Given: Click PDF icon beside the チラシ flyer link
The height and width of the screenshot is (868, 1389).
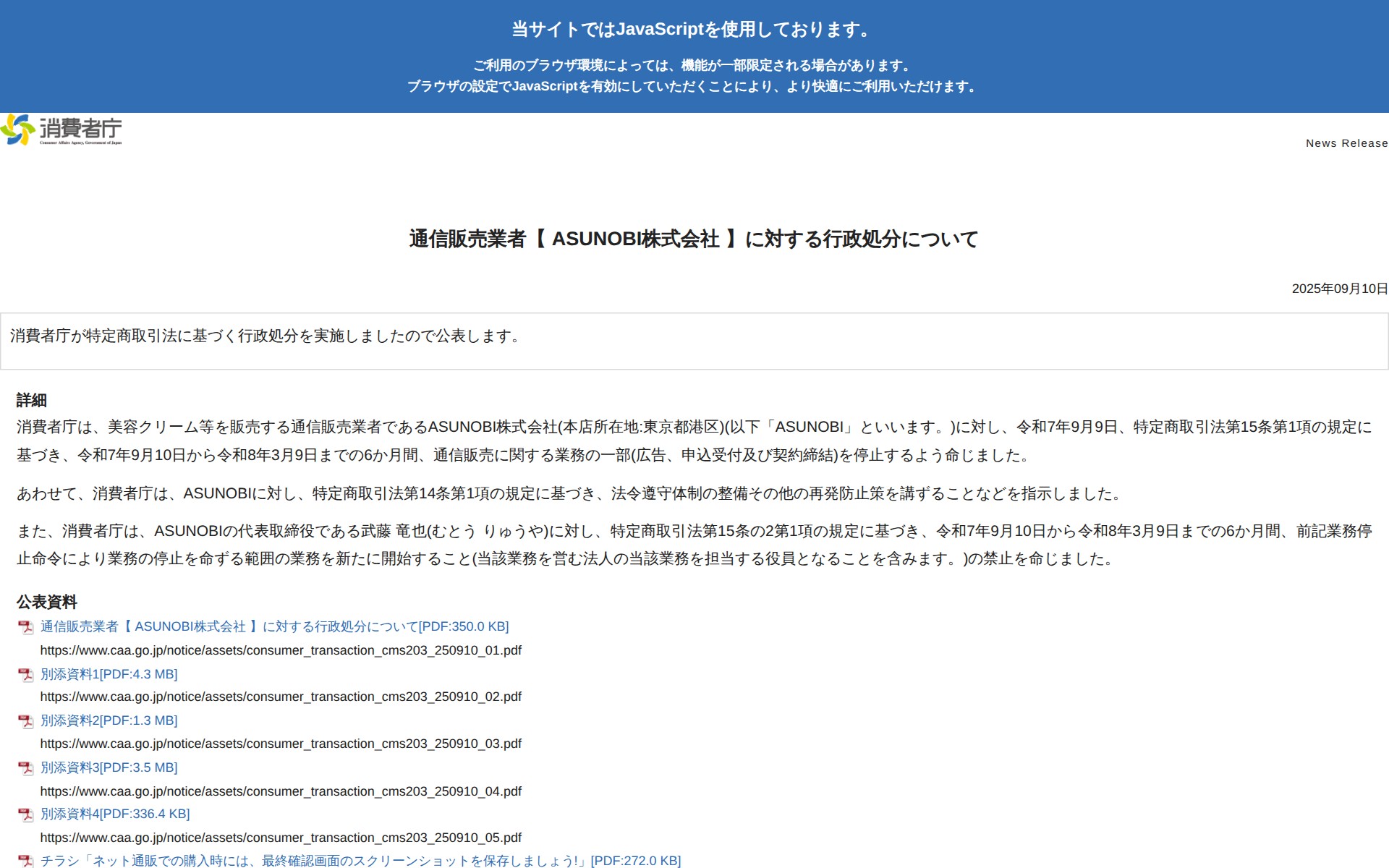Looking at the screenshot, I should click(x=26, y=861).
